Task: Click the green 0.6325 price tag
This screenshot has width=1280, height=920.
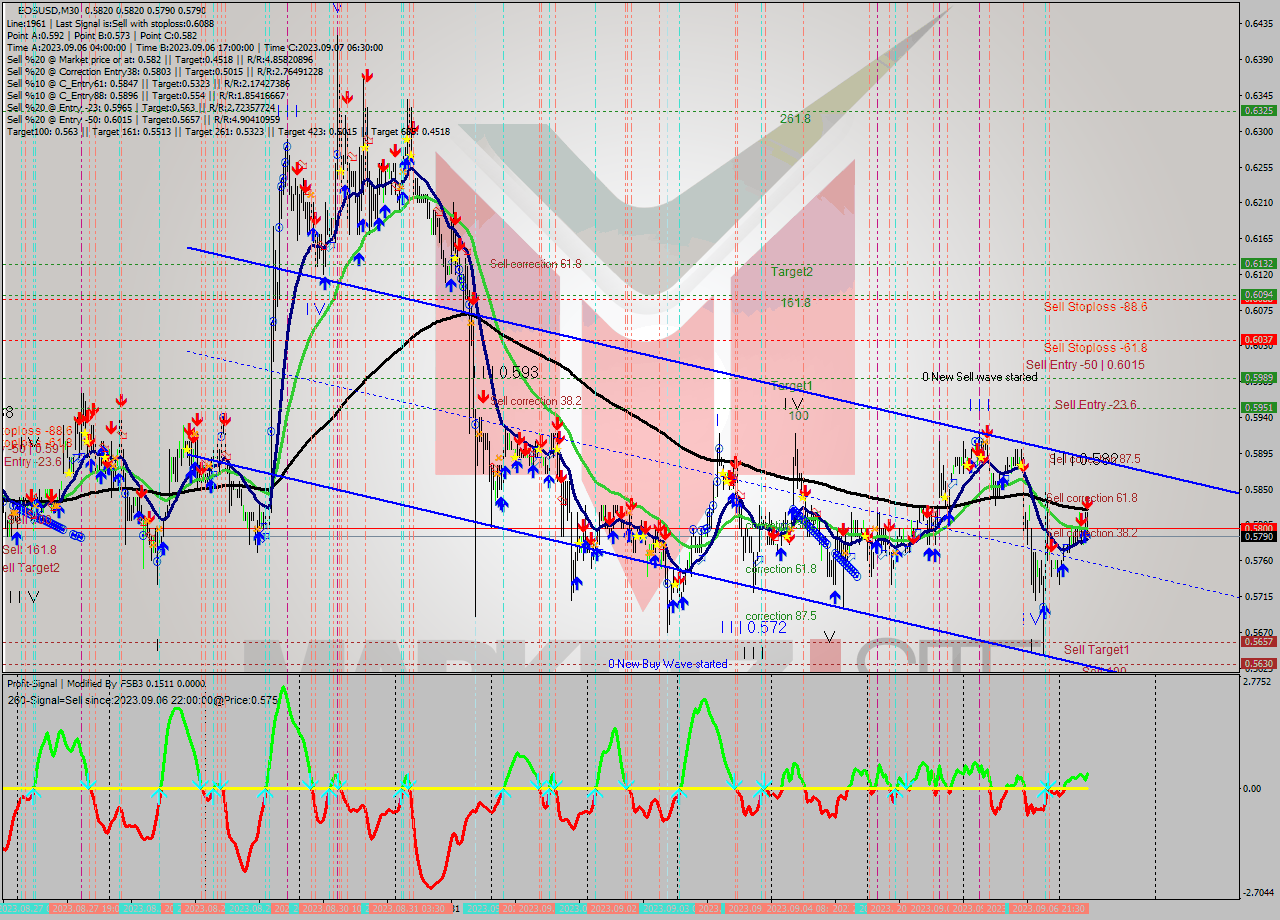Action: point(1257,110)
